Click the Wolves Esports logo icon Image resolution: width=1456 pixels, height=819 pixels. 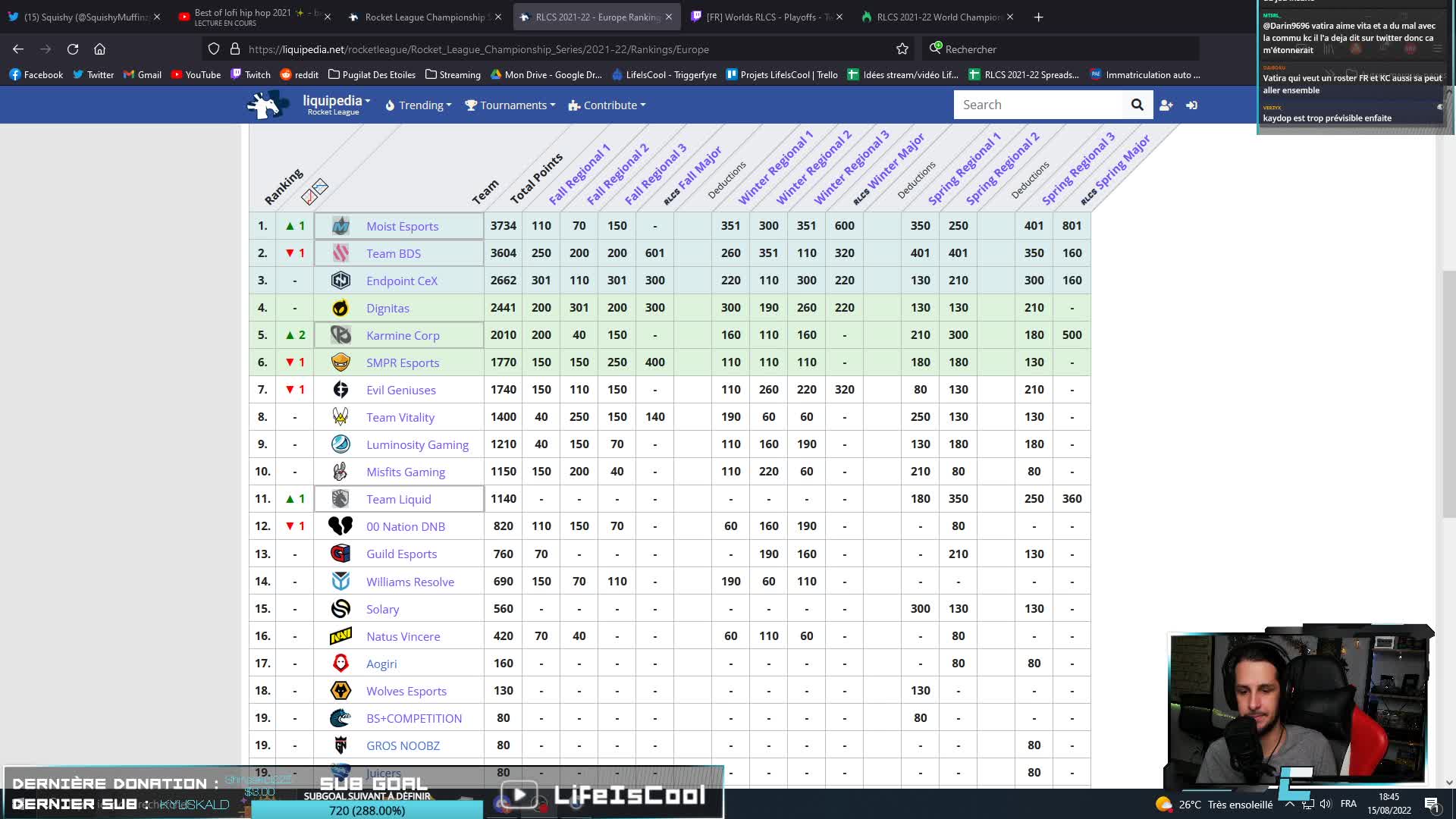tap(340, 691)
